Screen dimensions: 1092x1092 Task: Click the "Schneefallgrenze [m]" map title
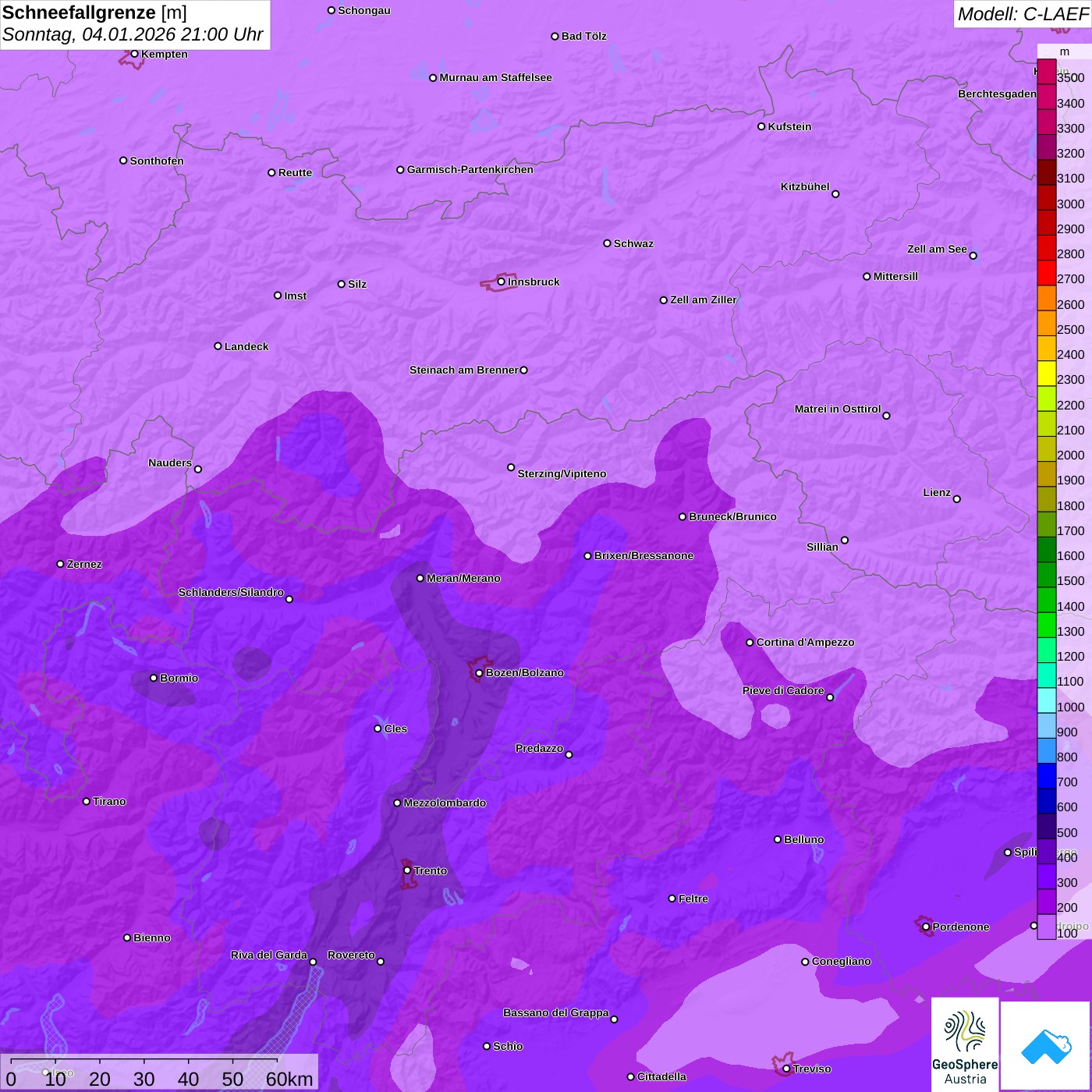(x=94, y=13)
